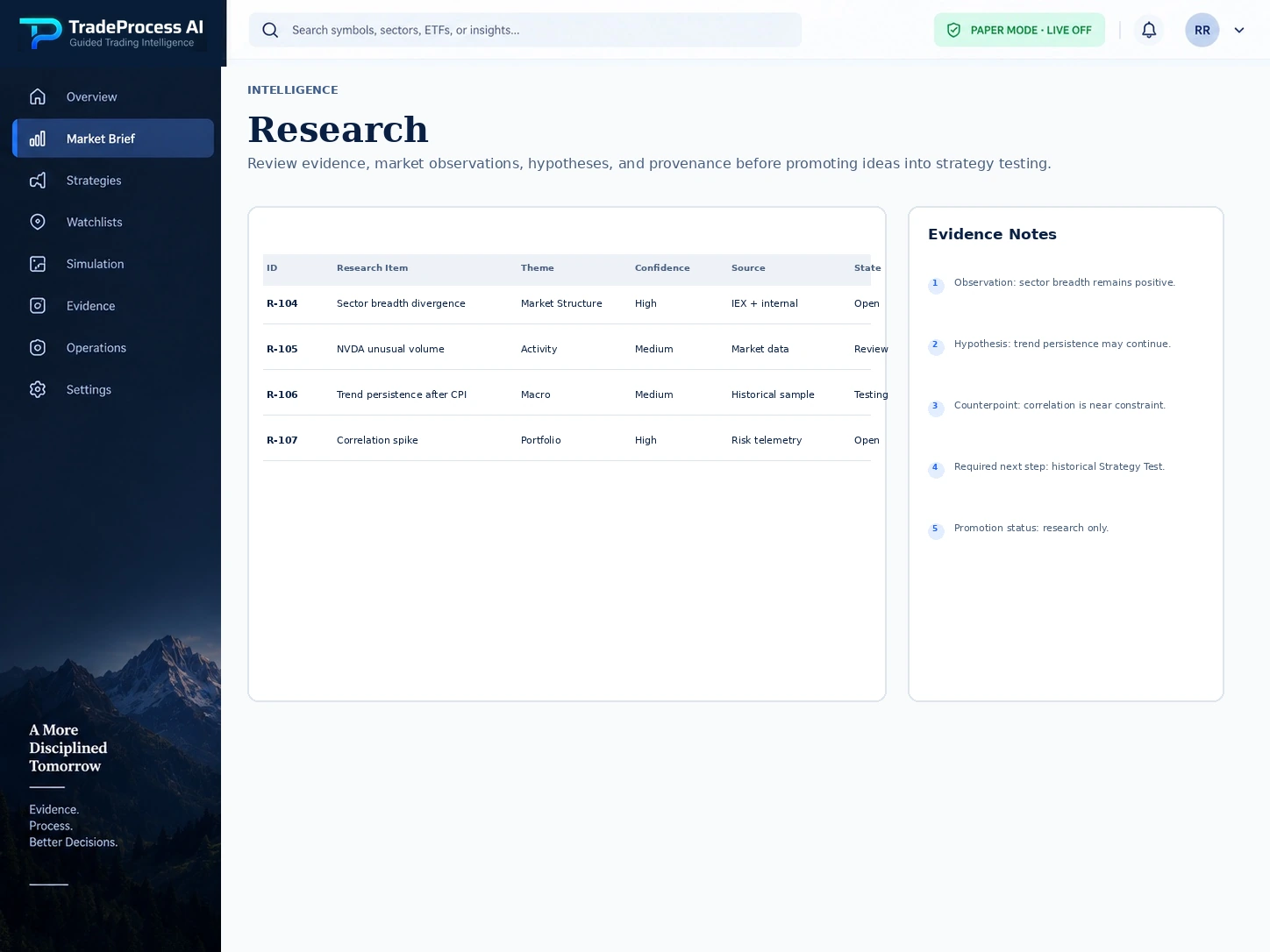1270x952 pixels.
Task: Click the shield icon in Paper Mode badge
Action: [x=953, y=30]
